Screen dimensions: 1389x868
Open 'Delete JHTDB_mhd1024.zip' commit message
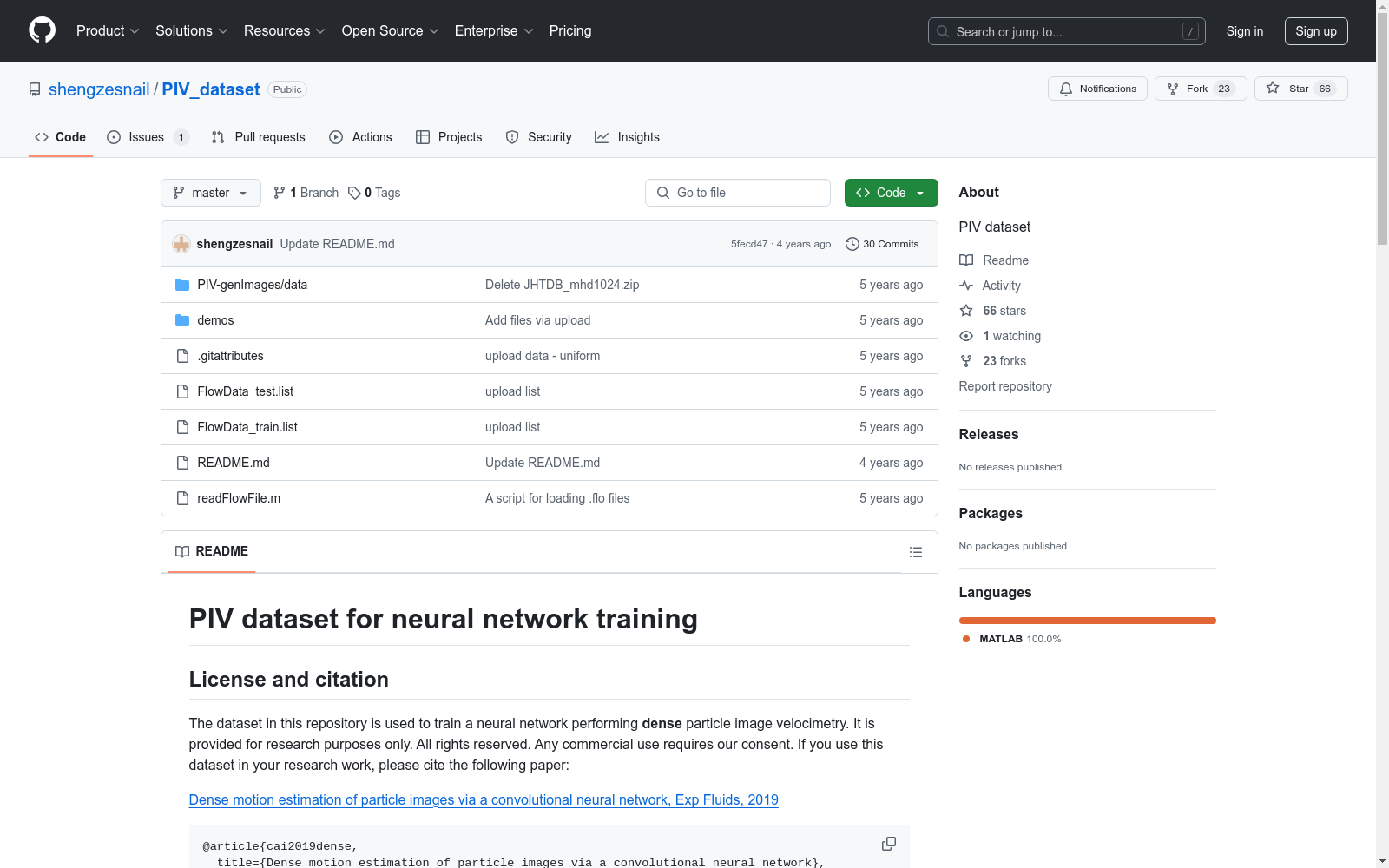[562, 285]
